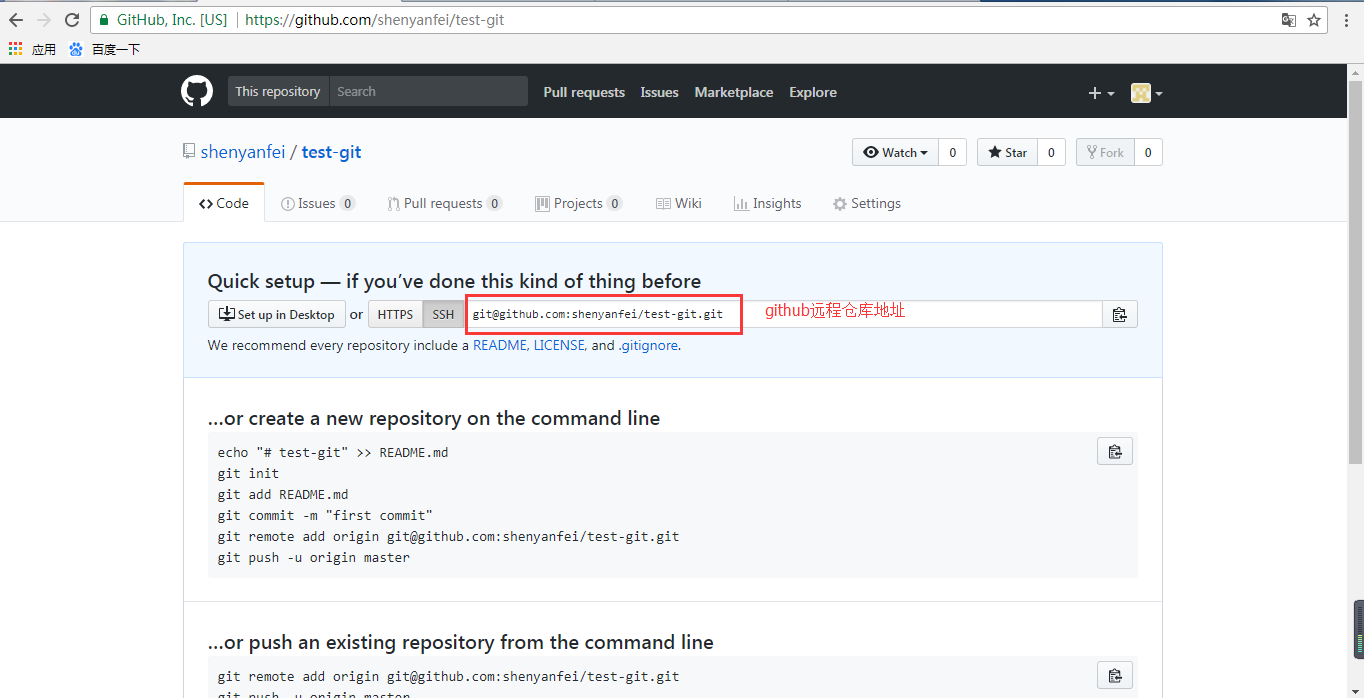1364x698 pixels.
Task: Click the watchers count 0
Action: click(x=953, y=152)
